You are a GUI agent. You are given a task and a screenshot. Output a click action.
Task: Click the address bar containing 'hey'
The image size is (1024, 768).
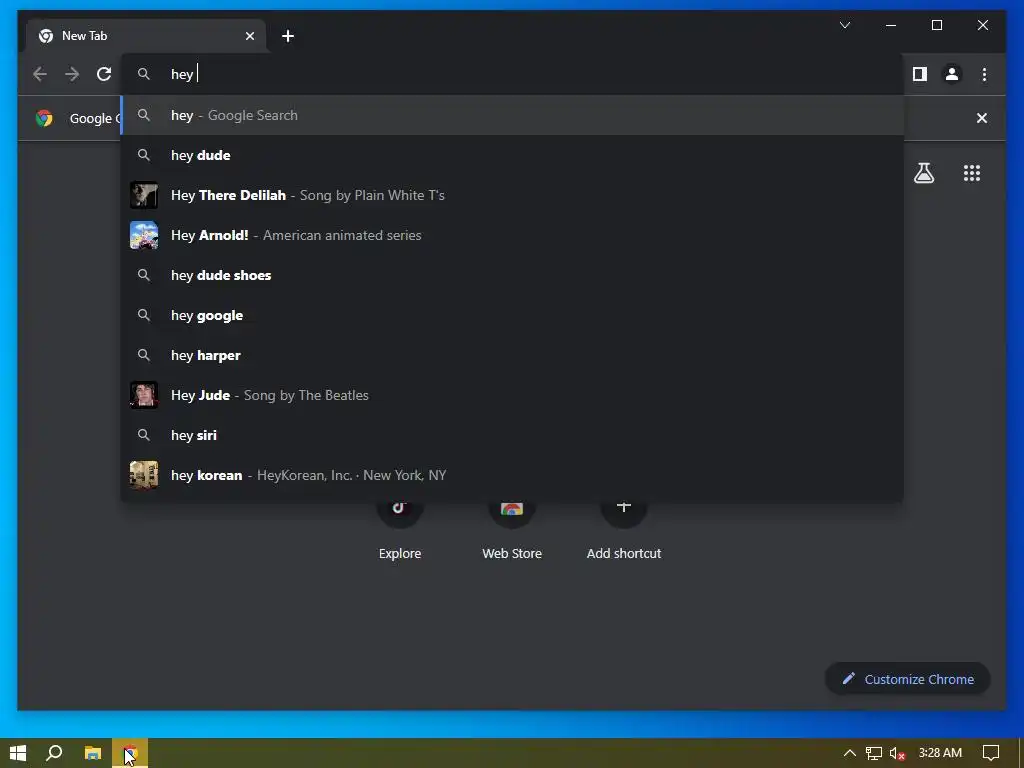pos(513,74)
